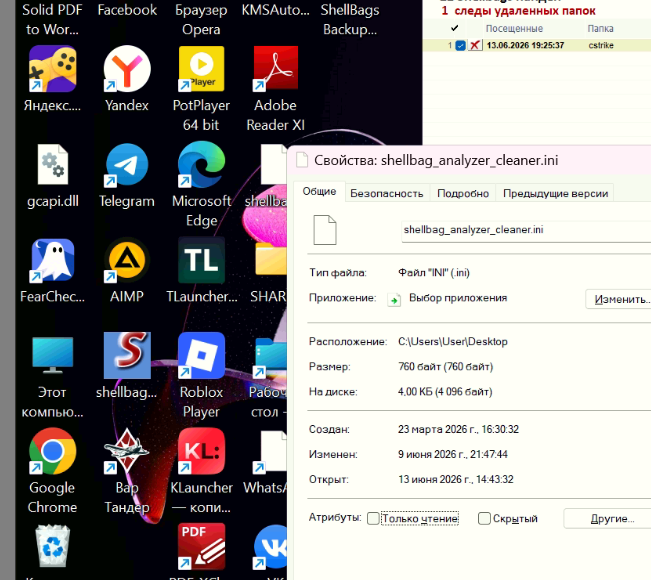Select the SHAR folder icon on desktop
Screen dimensions: 651x580
tap(271, 259)
